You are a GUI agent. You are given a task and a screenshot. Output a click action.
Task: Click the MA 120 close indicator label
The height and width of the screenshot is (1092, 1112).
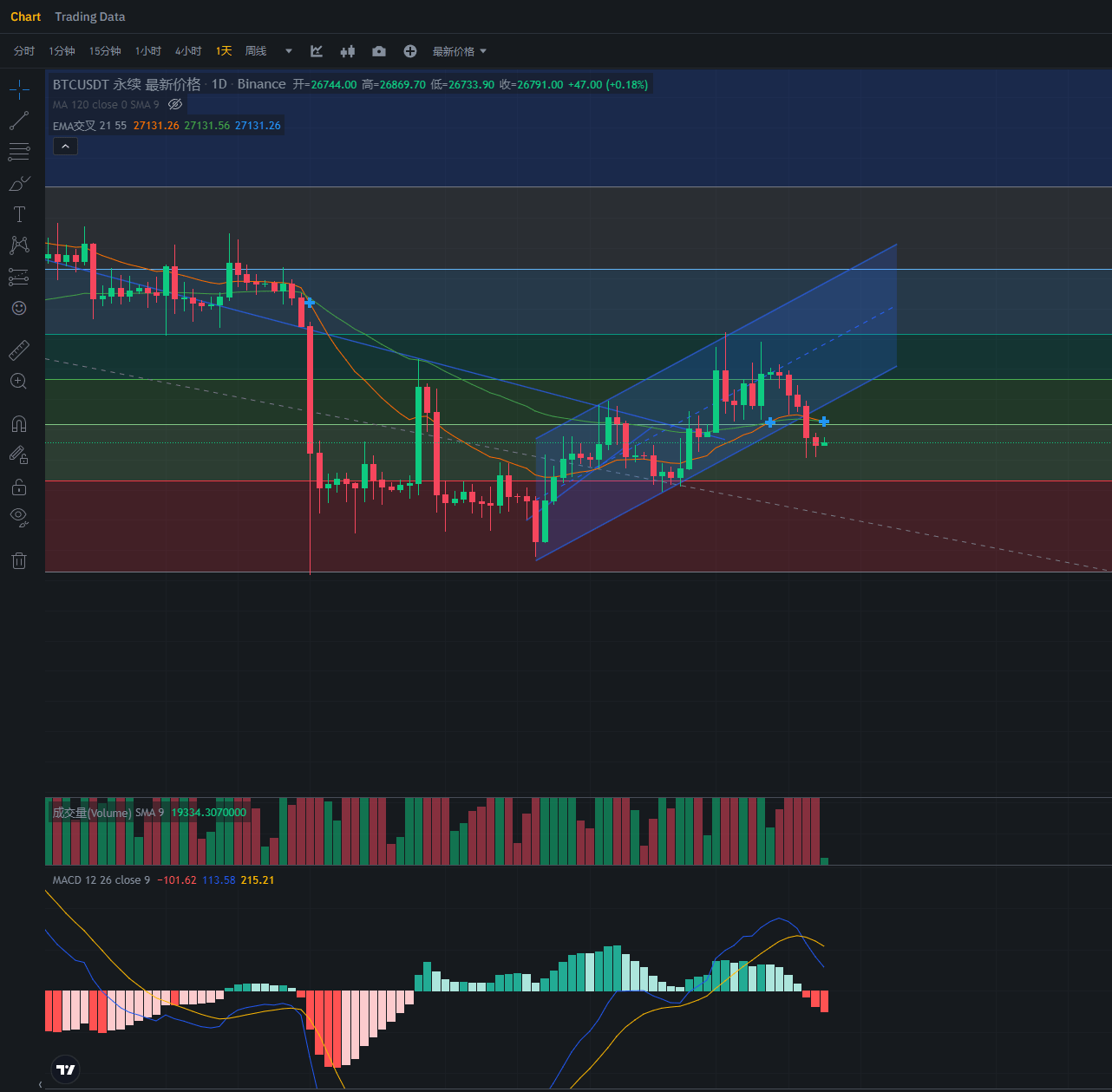pos(106,104)
